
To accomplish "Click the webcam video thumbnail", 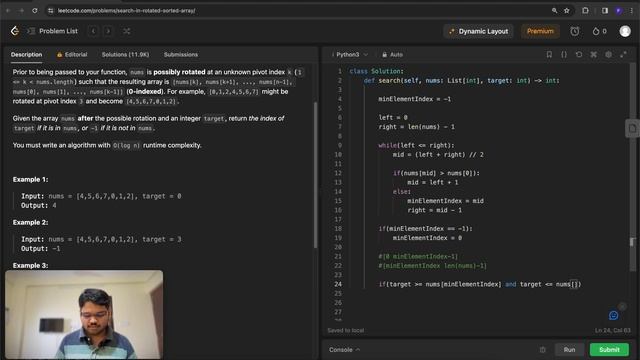I will coord(84,314).
